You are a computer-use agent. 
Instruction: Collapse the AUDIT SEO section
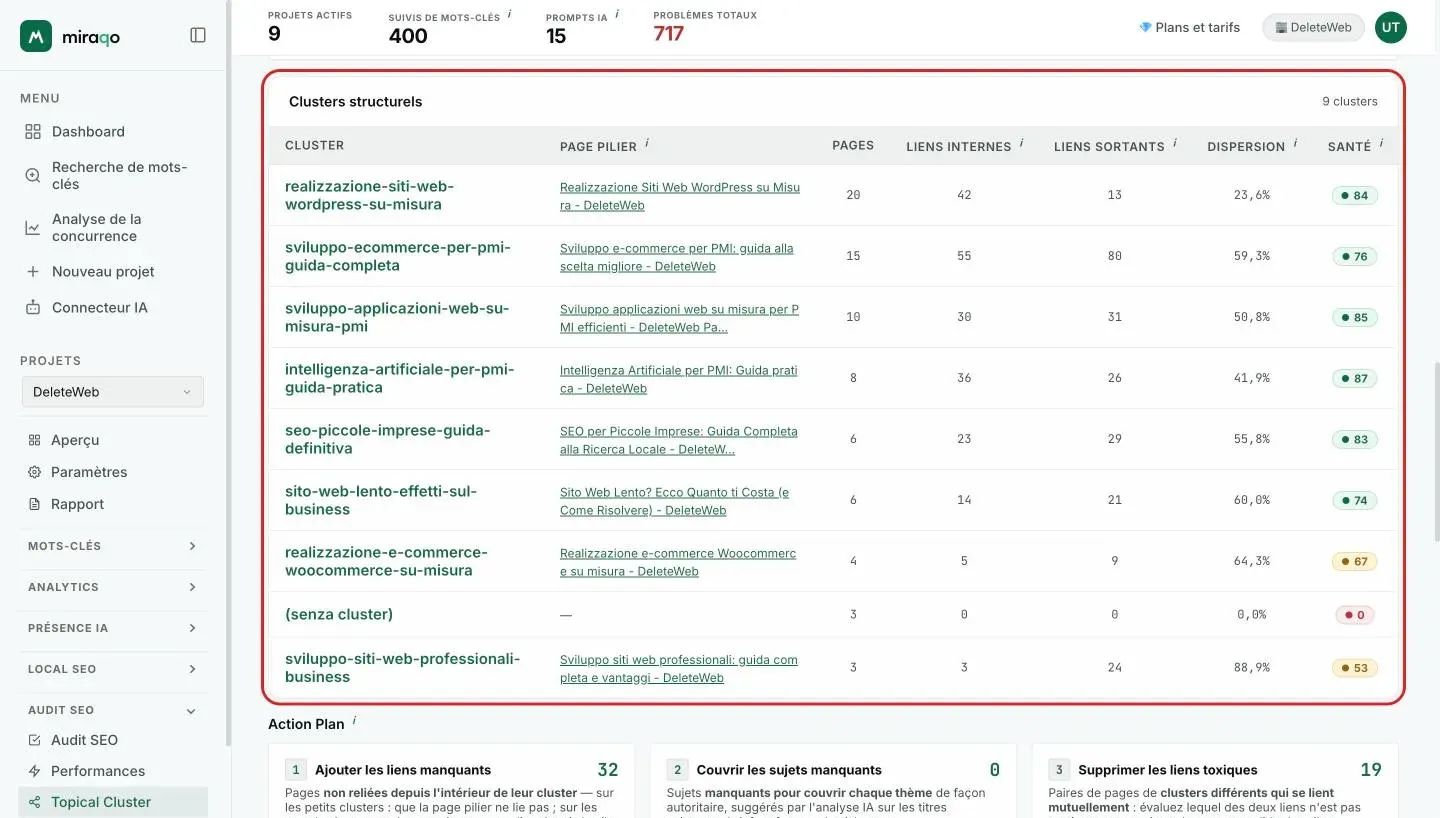tap(112, 710)
